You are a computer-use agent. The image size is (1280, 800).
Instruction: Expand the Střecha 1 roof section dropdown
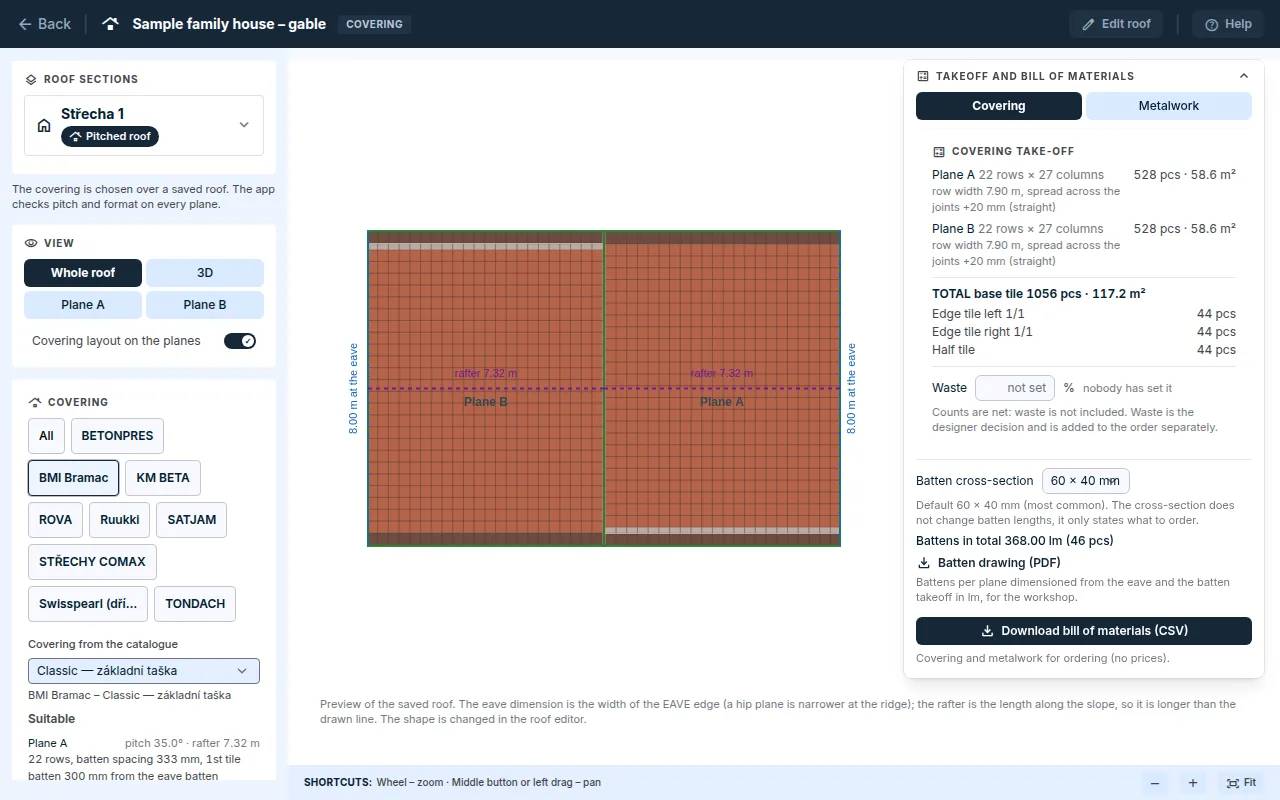click(144, 125)
